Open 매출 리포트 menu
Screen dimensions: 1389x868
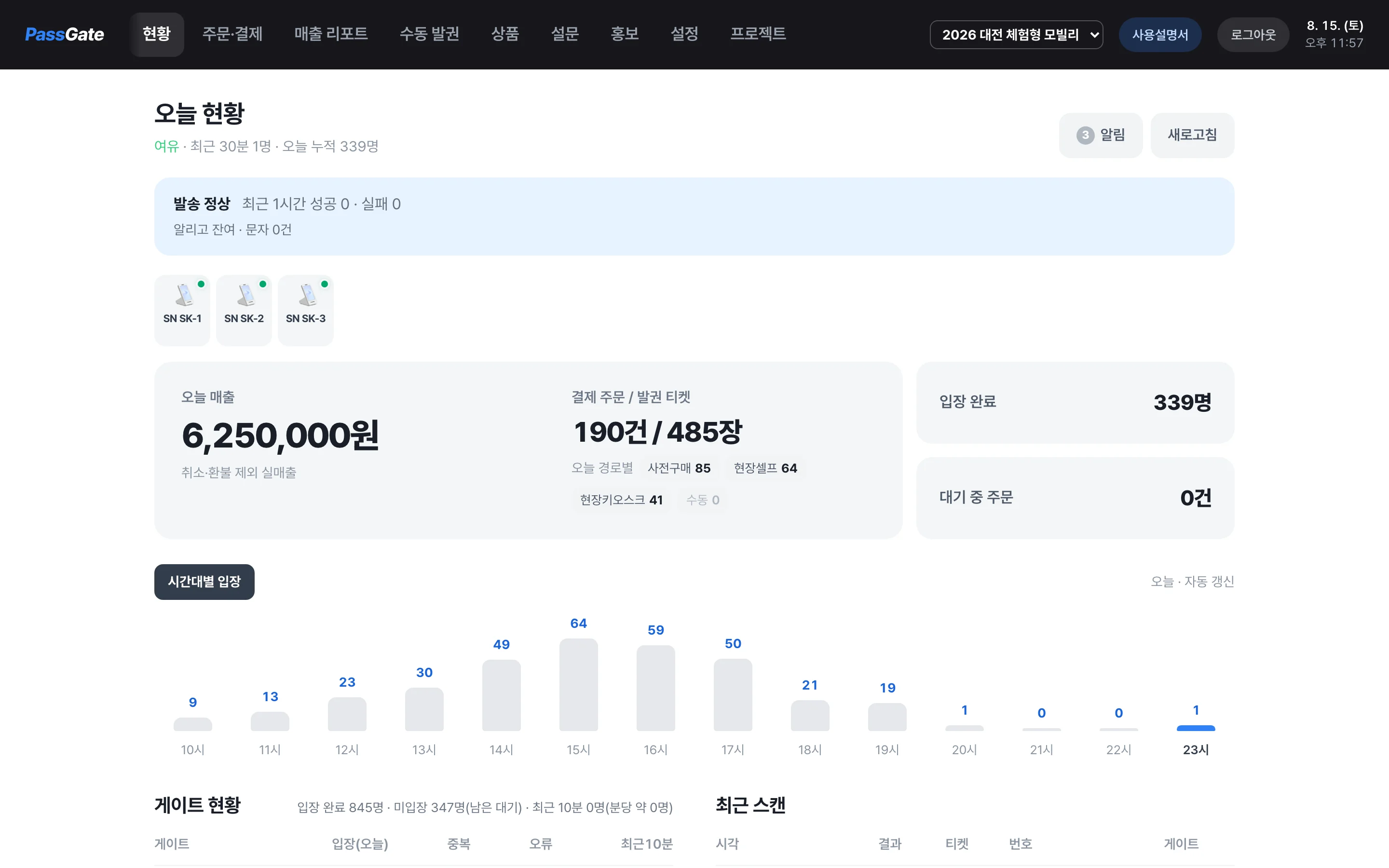tap(331, 34)
